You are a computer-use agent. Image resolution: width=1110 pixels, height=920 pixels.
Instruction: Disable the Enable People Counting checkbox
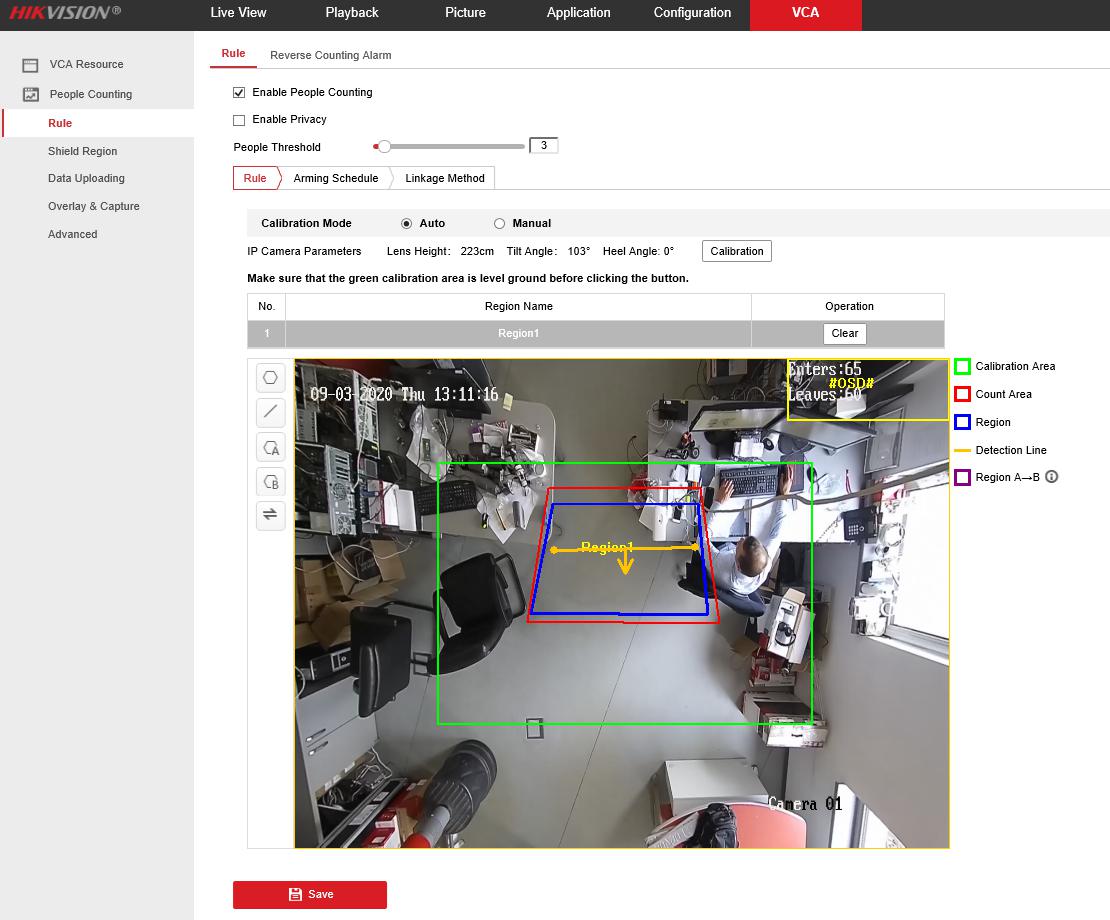coord(239,93)
